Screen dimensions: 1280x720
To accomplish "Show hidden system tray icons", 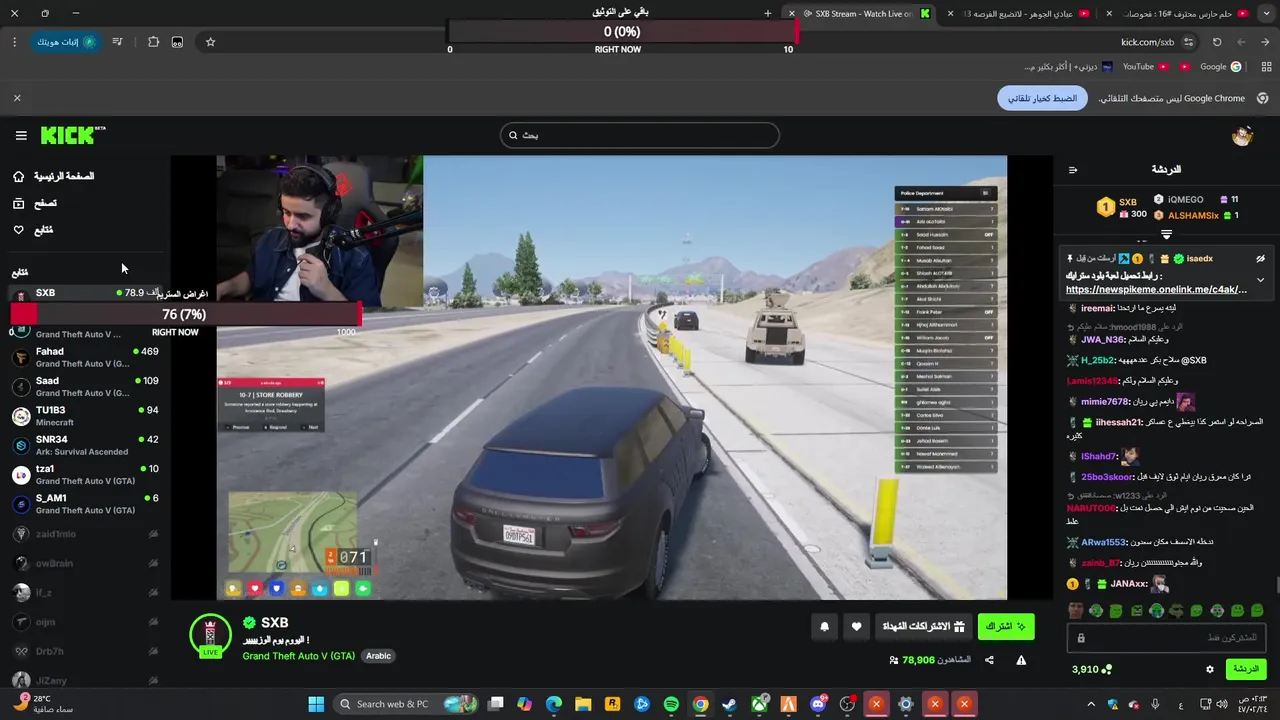I will pyautogui.click(x=1089, y=704).
